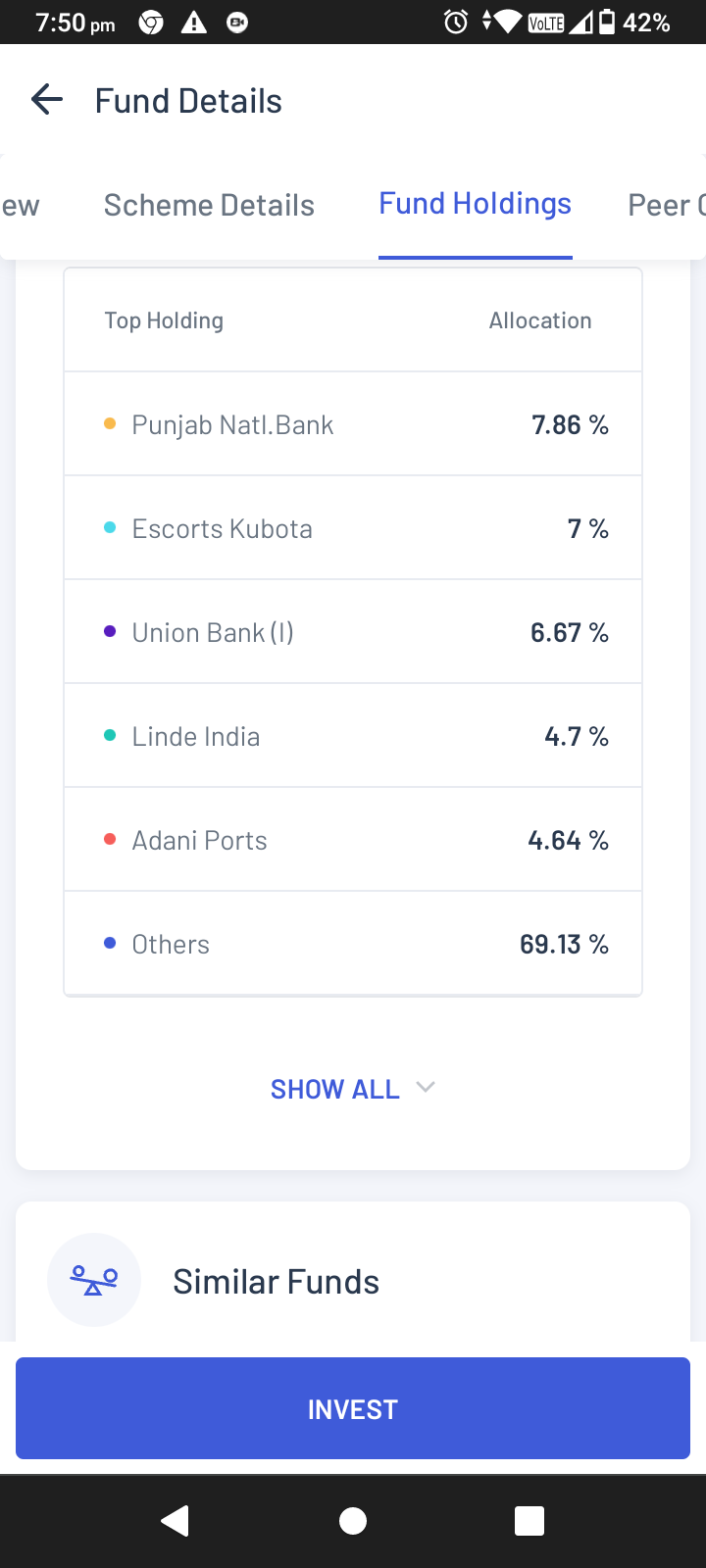Screen dimensions: 706x1568
Task: Click the red dot beside Adani Ports
Action: tap(110, 840)
